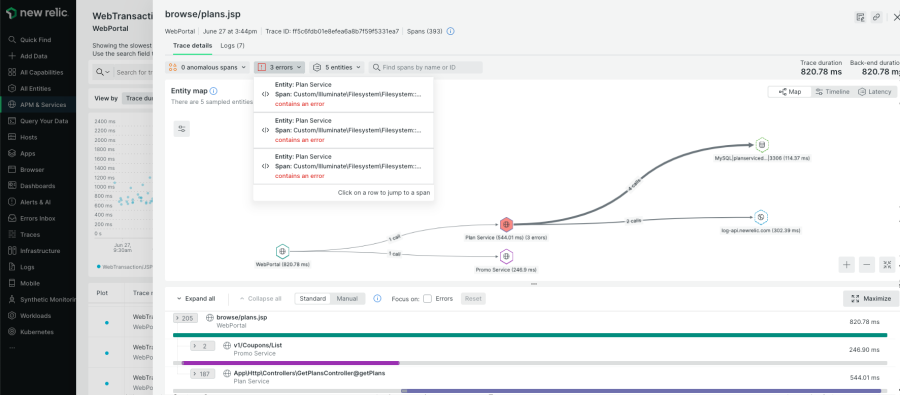Open All Entities in sidebar
Image resolution: width=900 pixels, height=395 pixels.
click(35, 88)
